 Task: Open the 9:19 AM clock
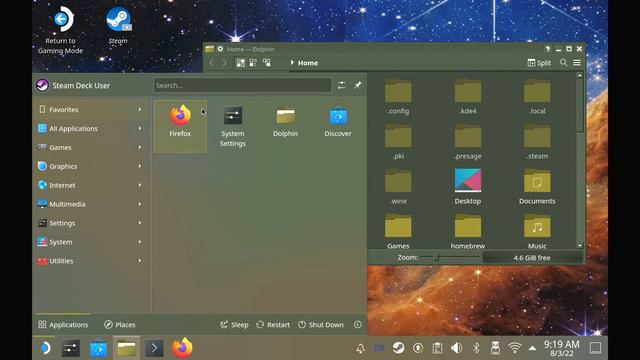click(561, 348)
